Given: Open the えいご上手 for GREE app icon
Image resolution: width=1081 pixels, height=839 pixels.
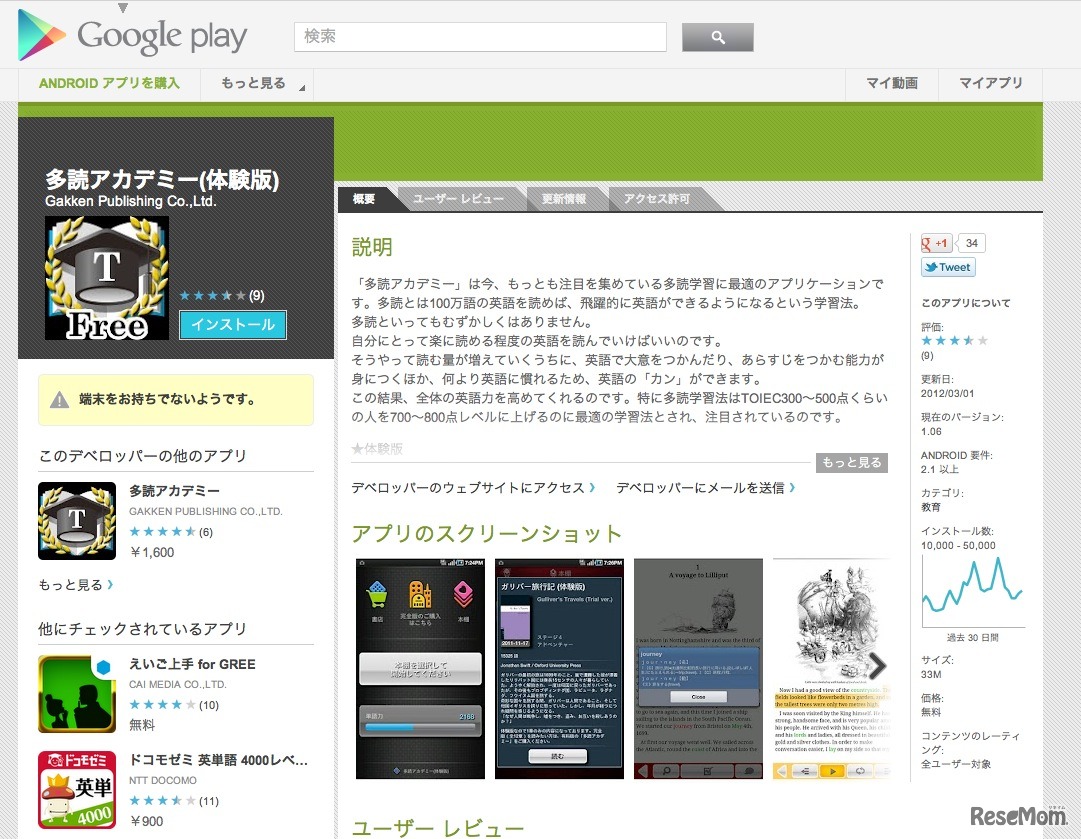Looking at the screenshot, I should 77,694.
